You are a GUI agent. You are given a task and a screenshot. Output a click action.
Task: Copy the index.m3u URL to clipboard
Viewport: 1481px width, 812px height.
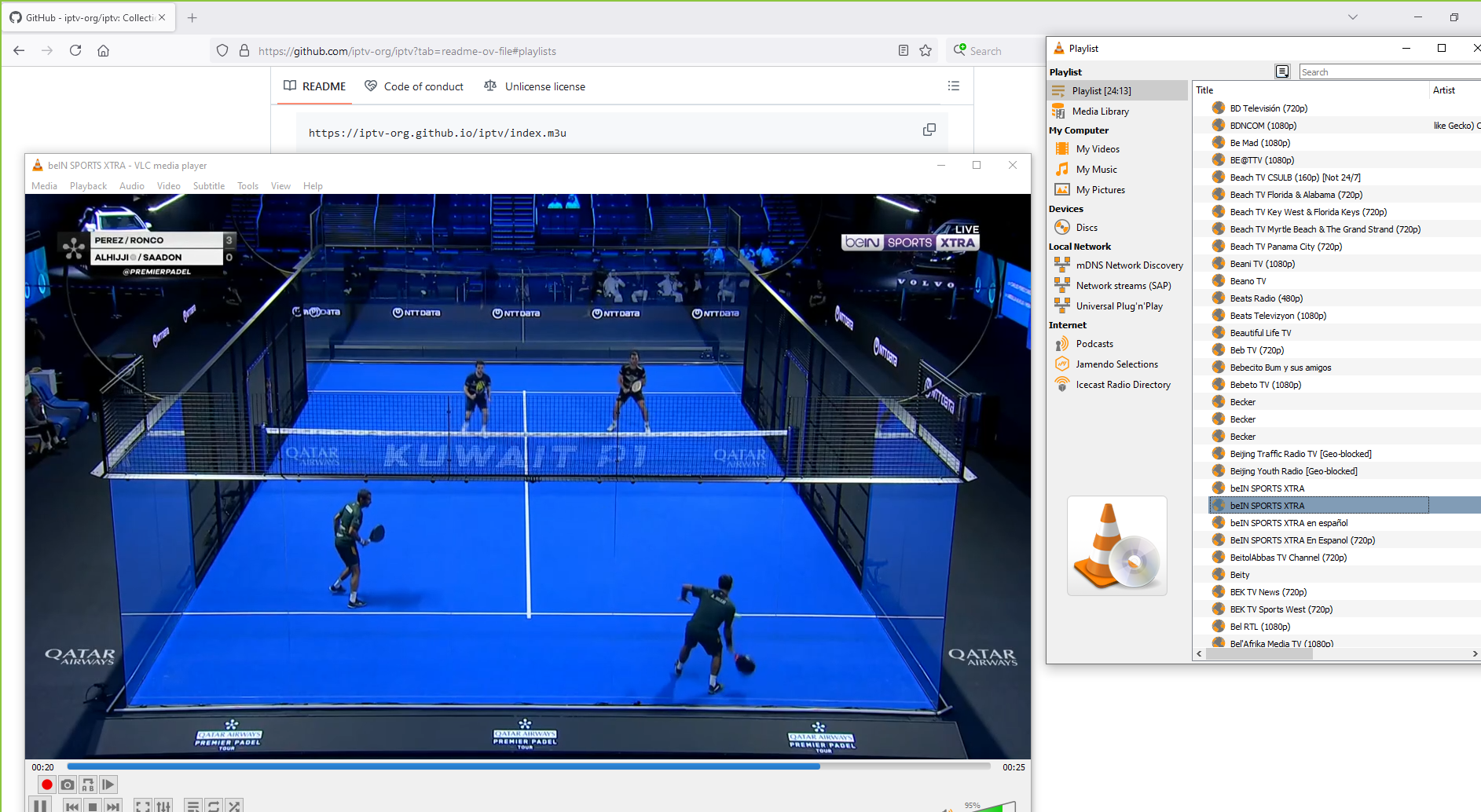pos(929,130)
